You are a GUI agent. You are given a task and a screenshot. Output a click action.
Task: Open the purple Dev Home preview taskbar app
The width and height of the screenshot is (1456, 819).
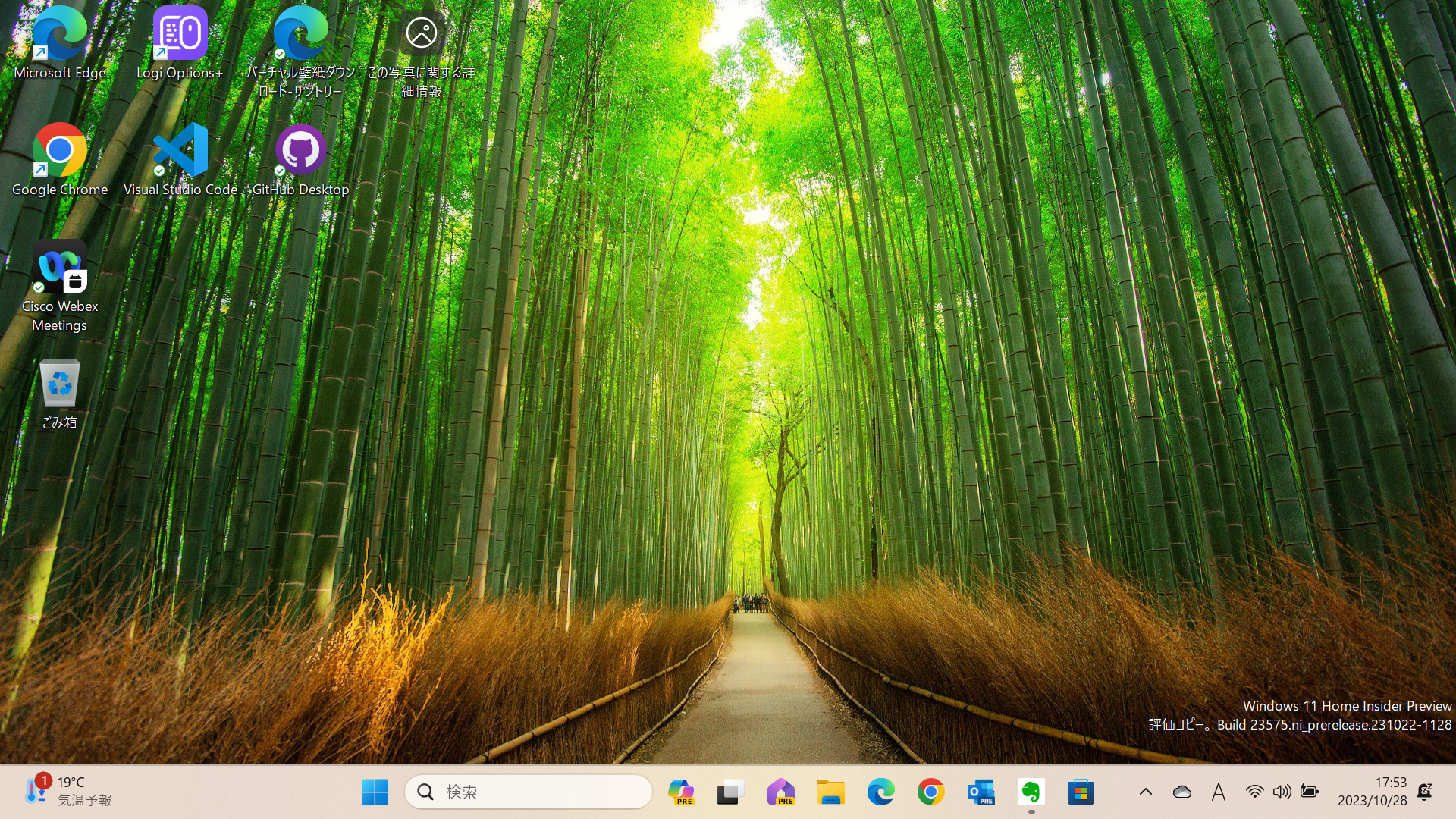(x=780, y=792)
